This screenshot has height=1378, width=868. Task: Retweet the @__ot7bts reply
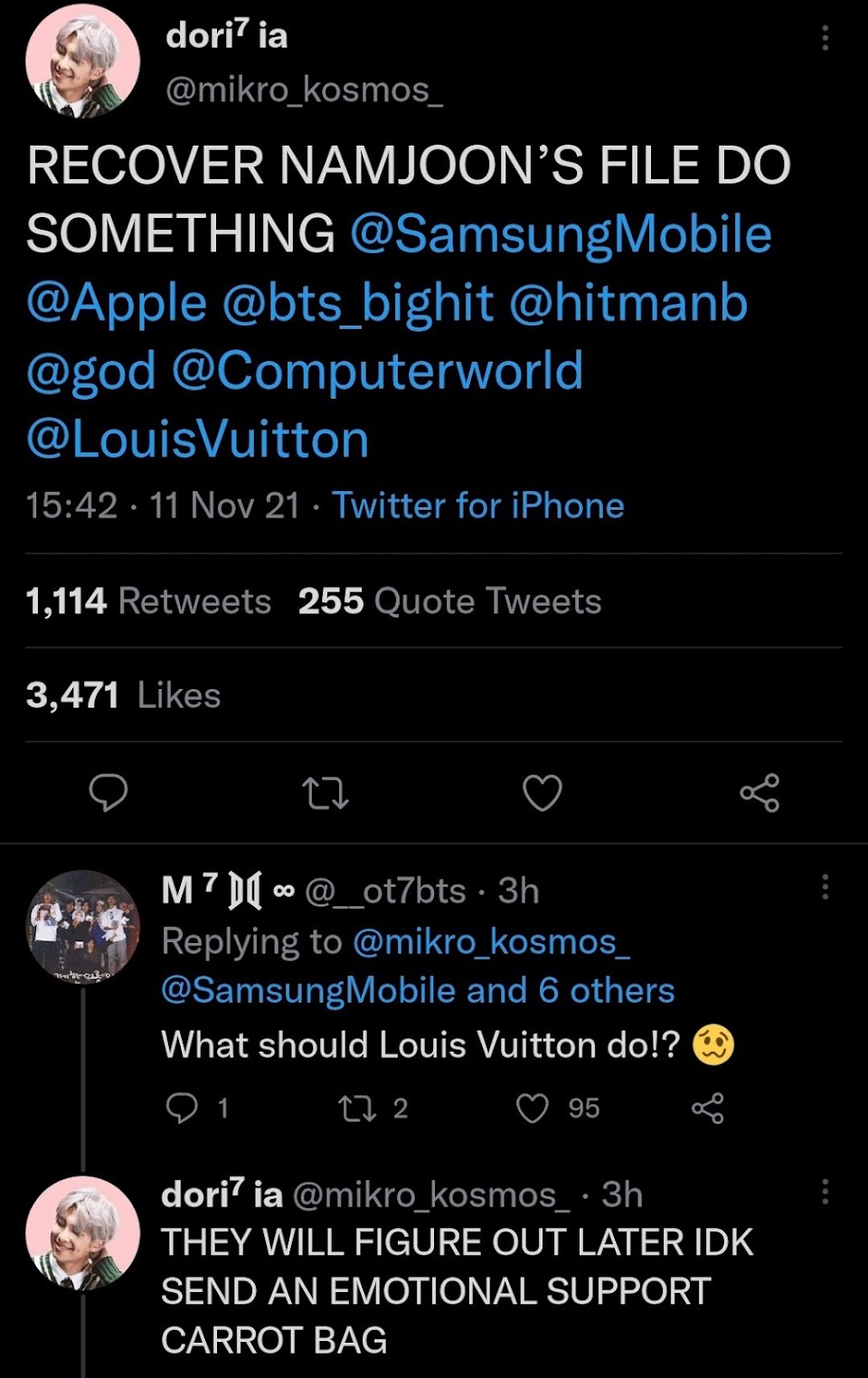[357, 1108]
